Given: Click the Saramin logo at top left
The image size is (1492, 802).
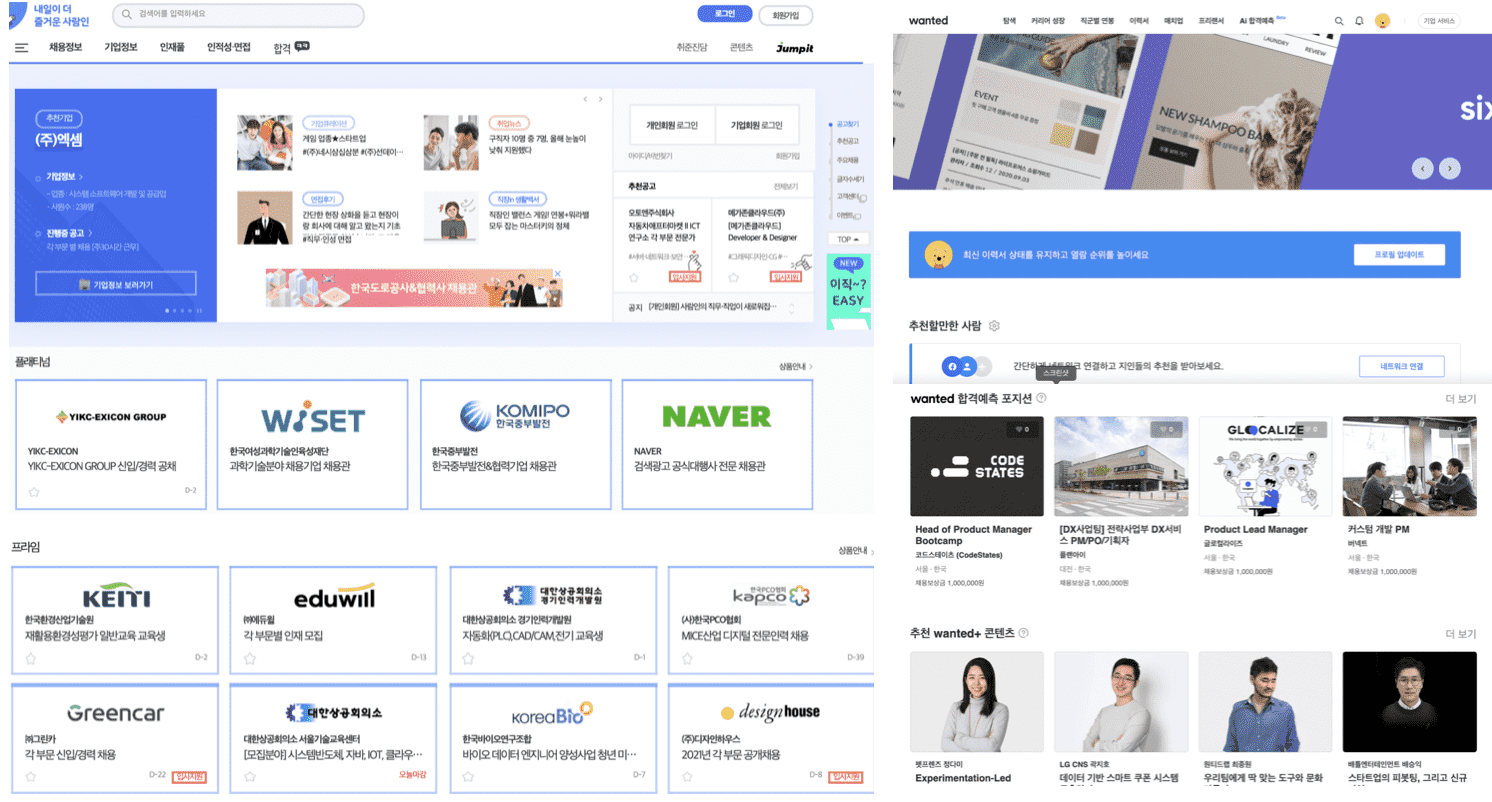Looking at the screenshot, I should [50, 15].
